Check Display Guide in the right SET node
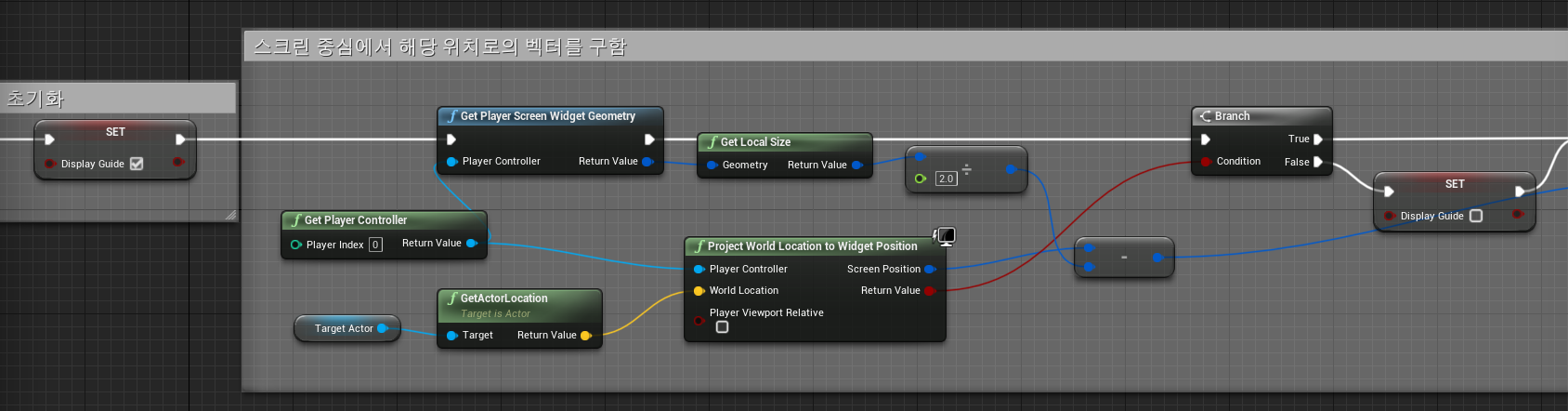1568x411 pixels. tap(1476, 216)
